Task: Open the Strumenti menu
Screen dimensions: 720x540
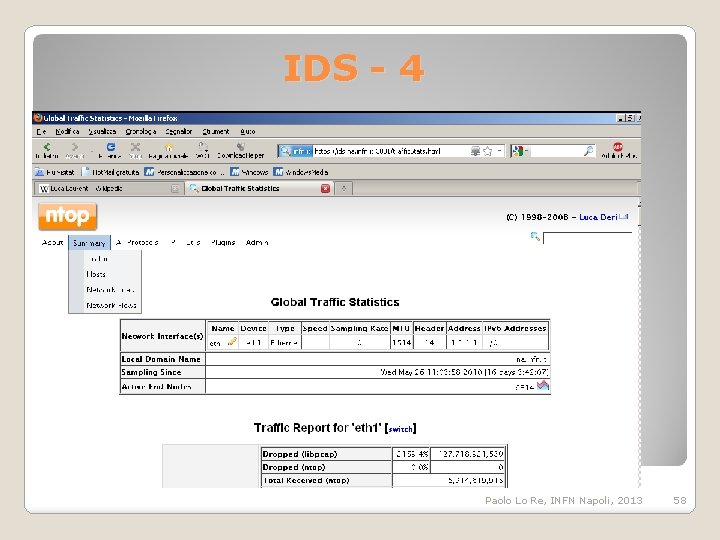Action: point(216,131)
